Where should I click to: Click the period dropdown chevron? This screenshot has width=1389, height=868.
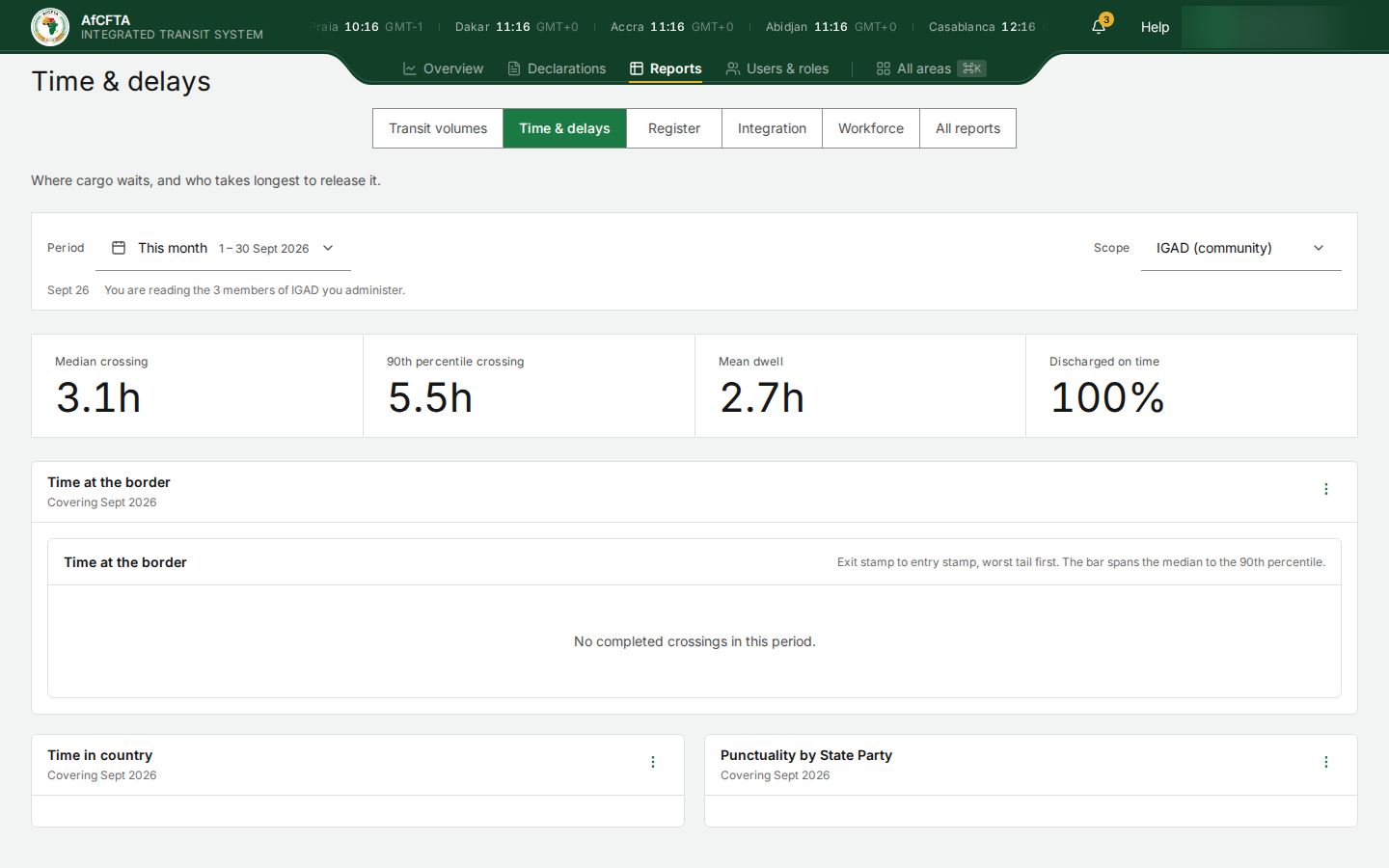tap(328, 248)
